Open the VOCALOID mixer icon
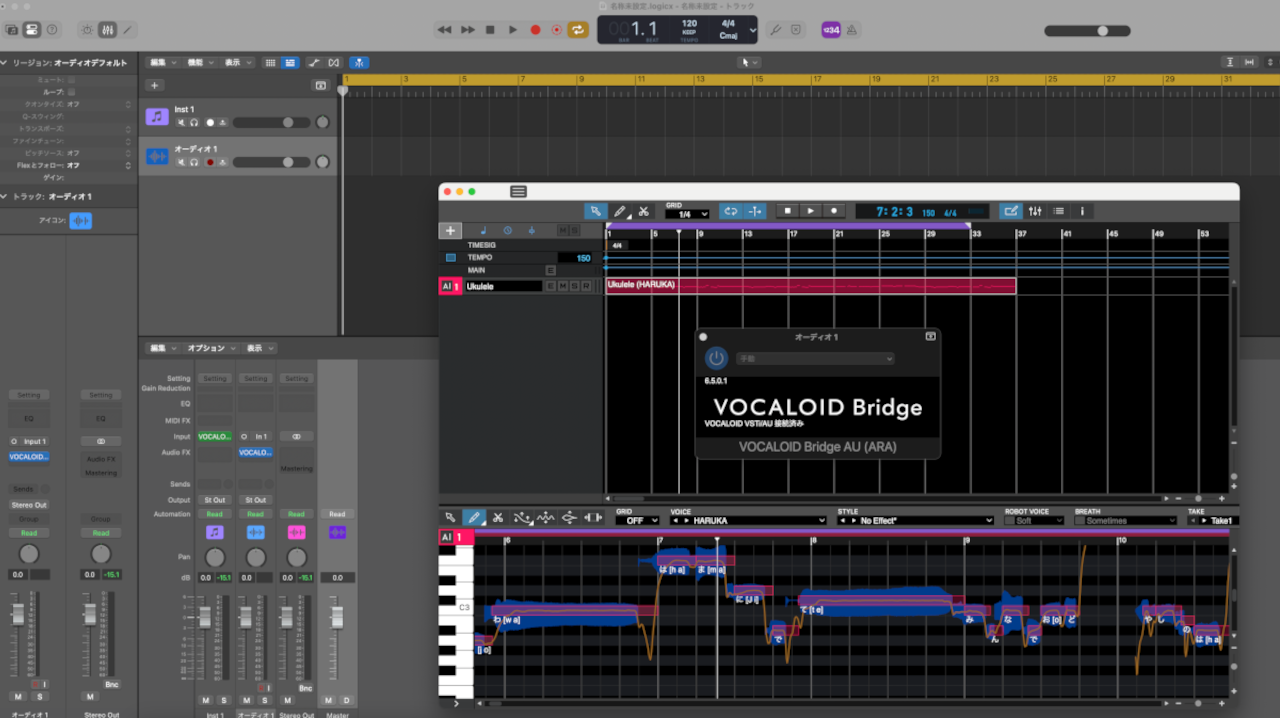 tap(1035, 211)
